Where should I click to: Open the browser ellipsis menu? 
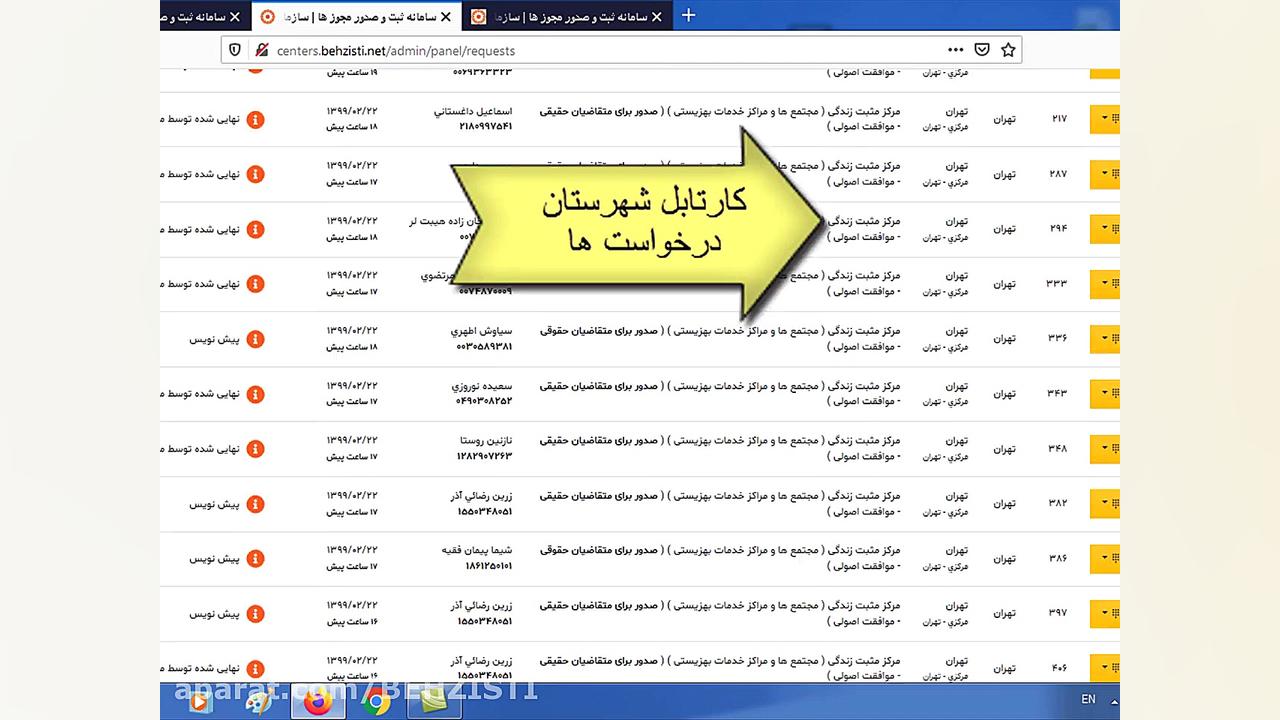click(955, 50)
